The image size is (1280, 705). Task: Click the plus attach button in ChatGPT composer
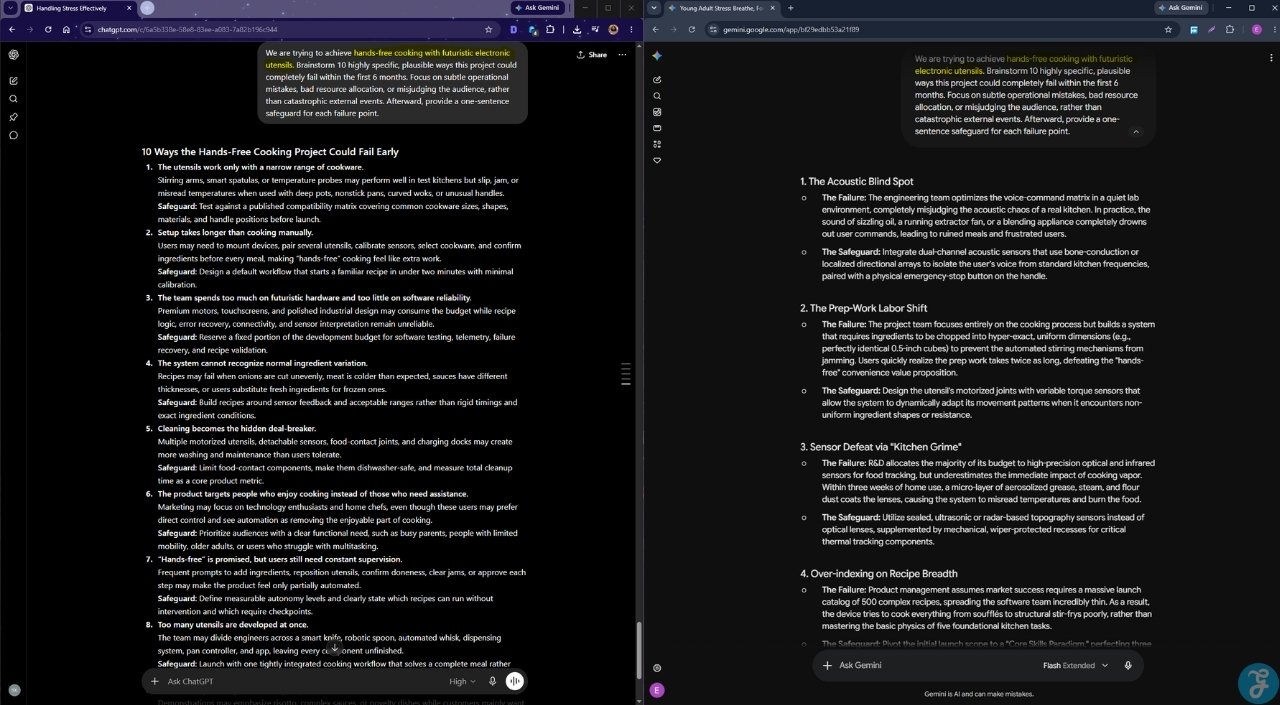pos(154,681)
